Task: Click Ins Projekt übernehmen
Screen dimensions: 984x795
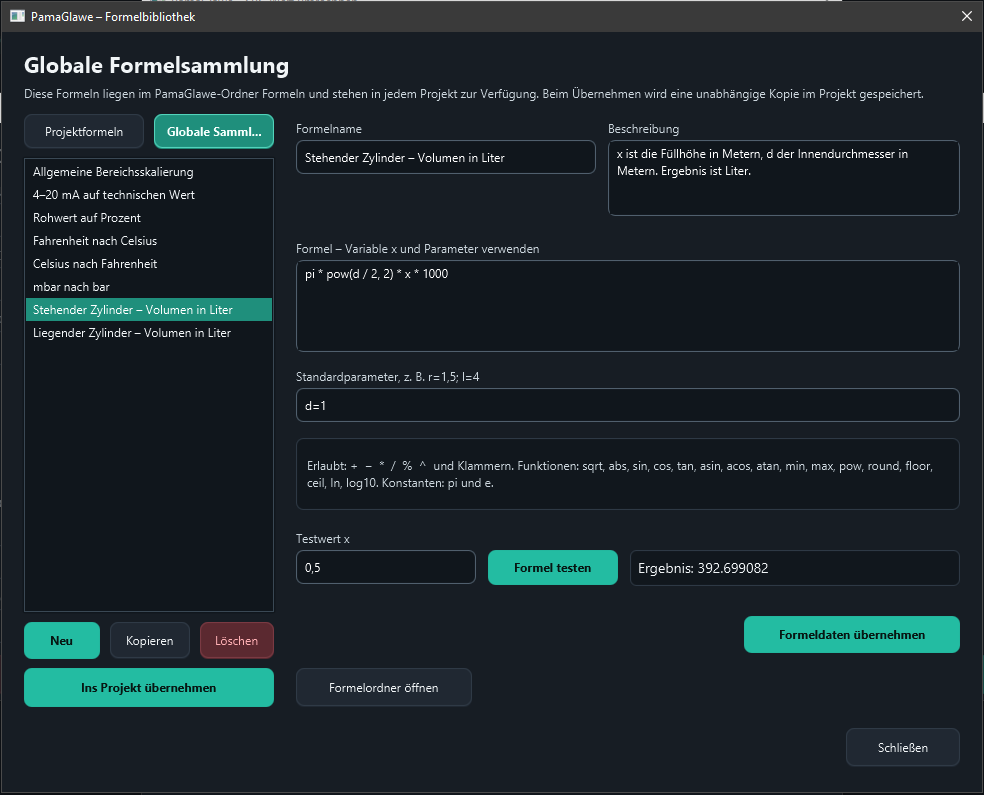Action: click(149, 688)
